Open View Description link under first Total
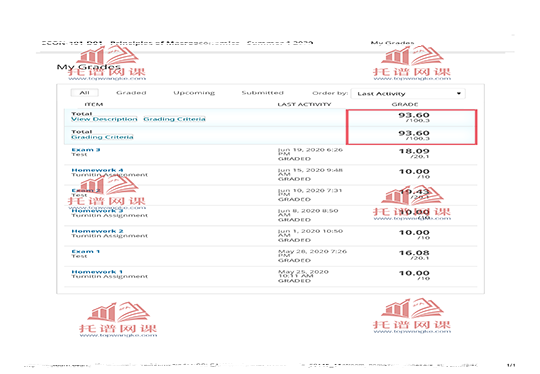Image resolution: width=540 pixels, height=374 pixels. [x=104, y=119]
